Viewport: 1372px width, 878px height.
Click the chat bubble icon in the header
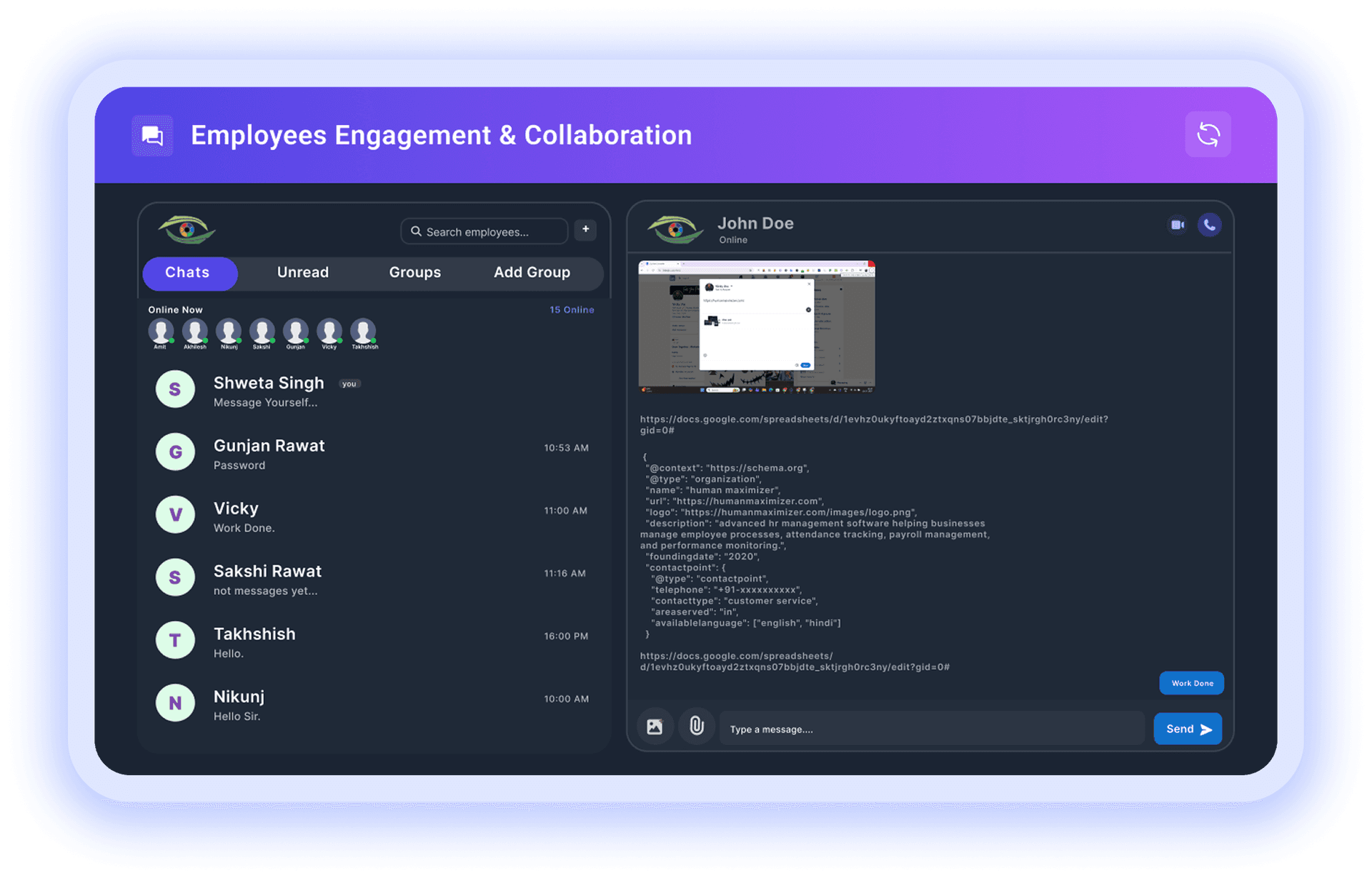pyautogui.click(x=152, y=135)
